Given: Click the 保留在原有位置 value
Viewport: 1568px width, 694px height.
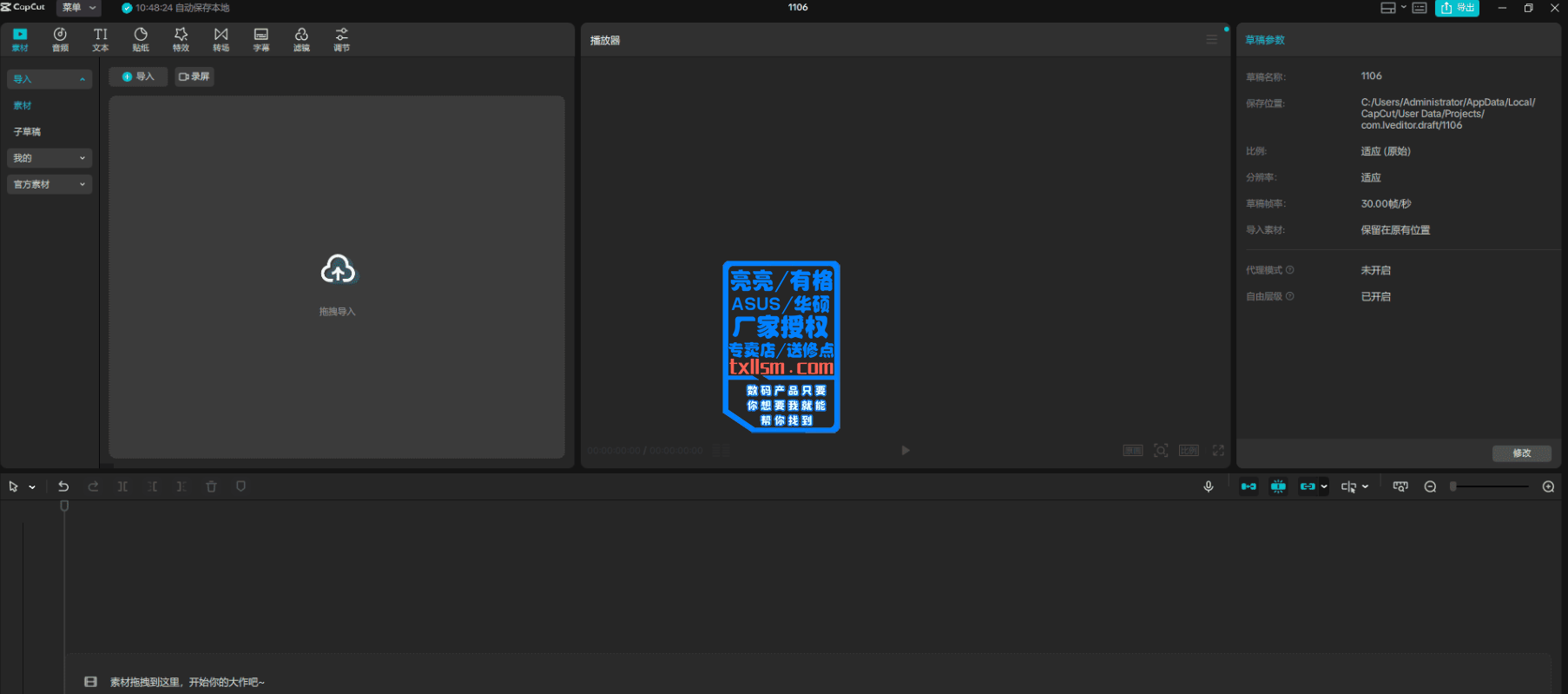Looking at the screenshot, I should (x=1395, y=230).
